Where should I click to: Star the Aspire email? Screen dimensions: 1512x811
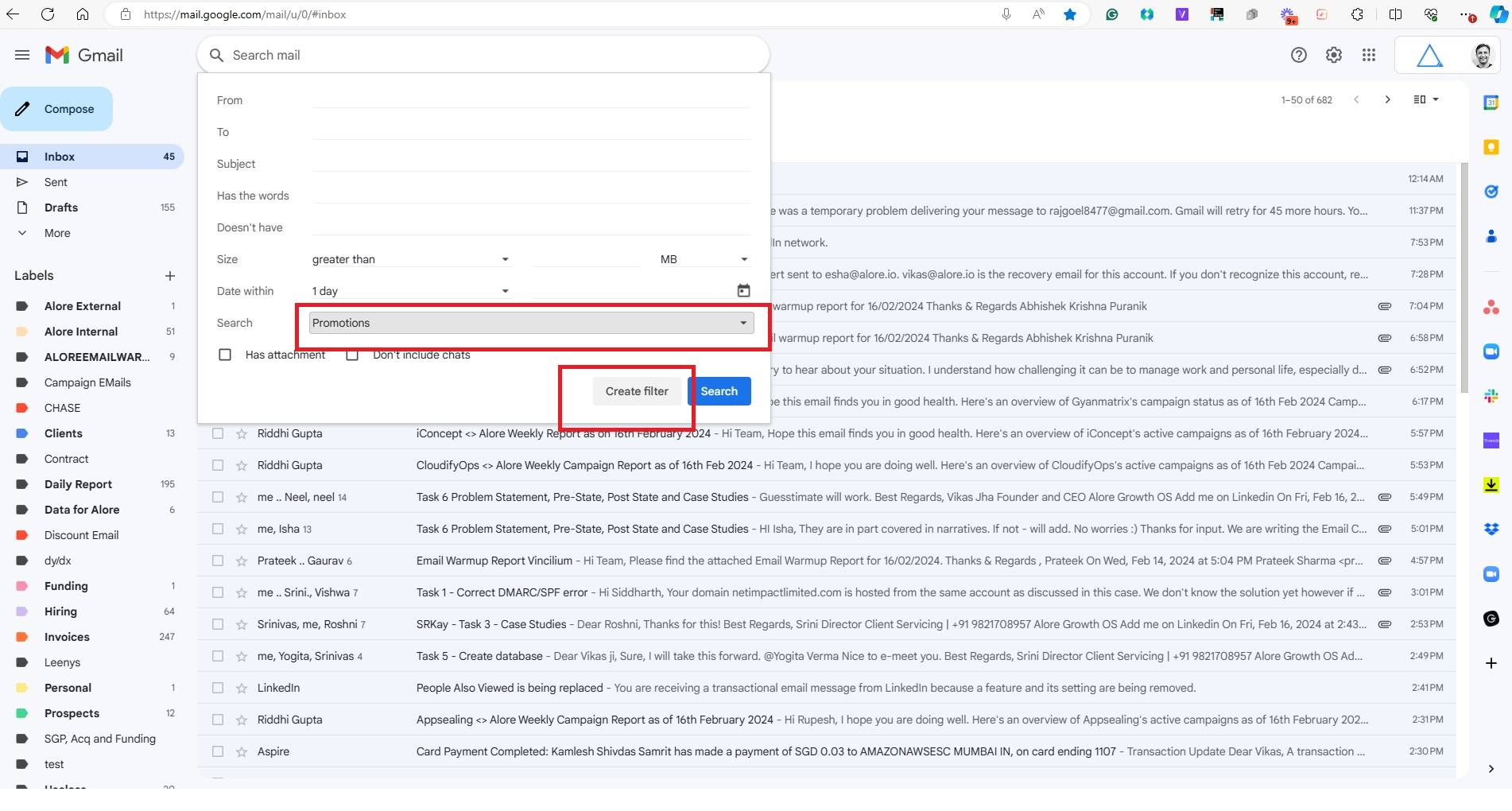click(x=242, y=751)
